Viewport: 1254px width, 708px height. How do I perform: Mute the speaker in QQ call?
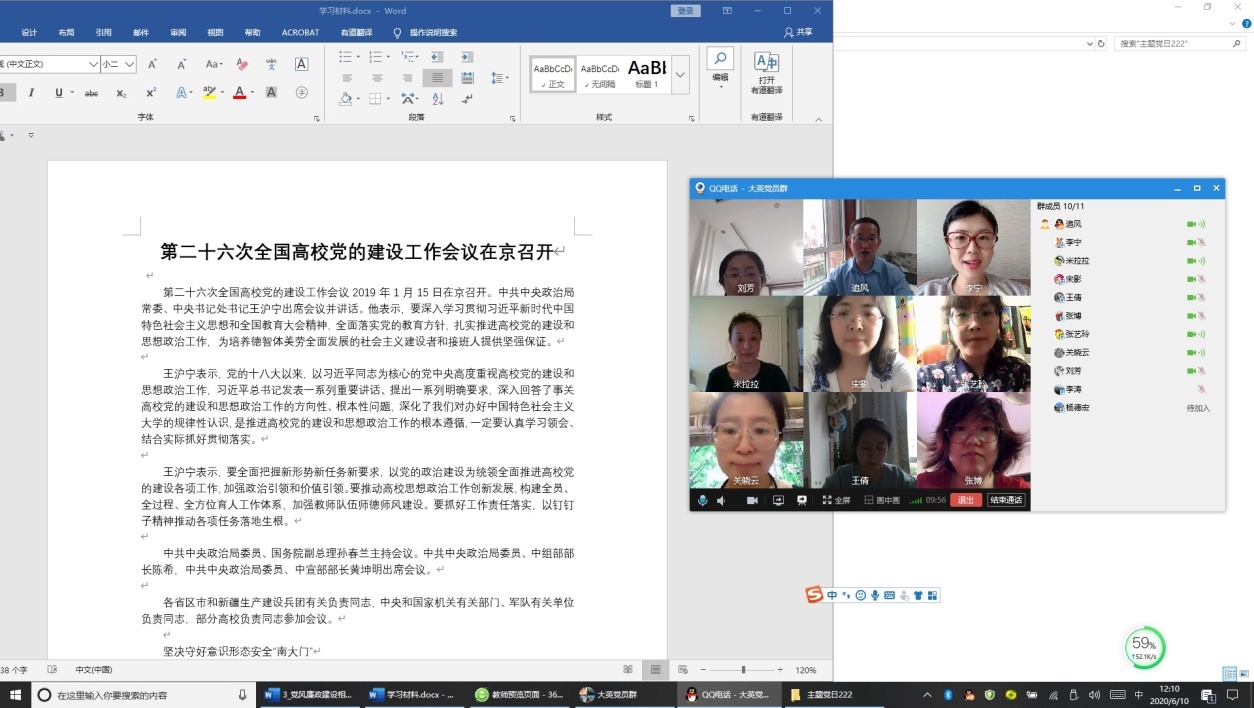coord(720,500)
